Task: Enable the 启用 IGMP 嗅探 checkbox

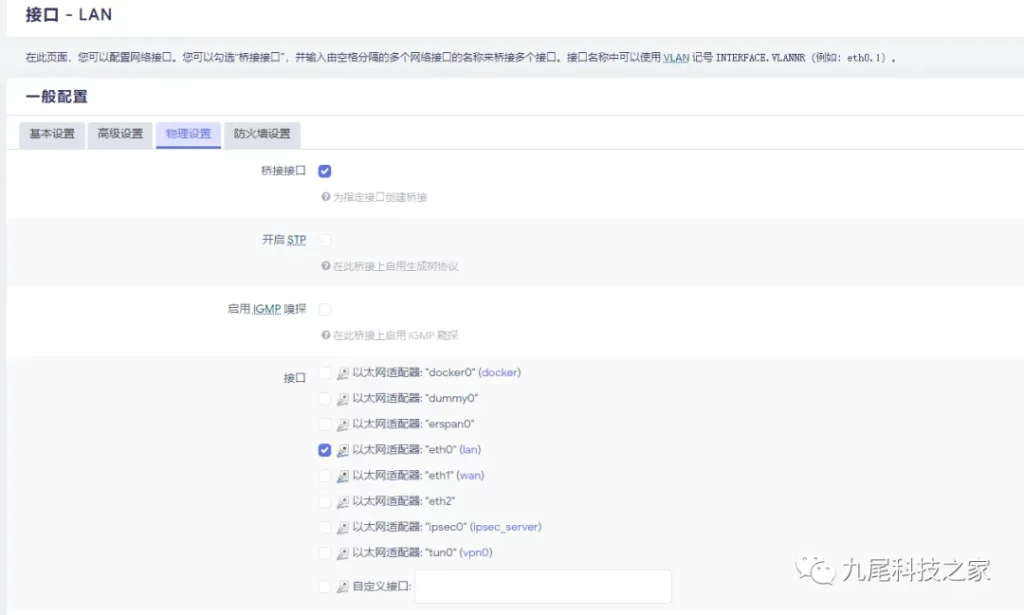Action: click(x=324, y=309)
